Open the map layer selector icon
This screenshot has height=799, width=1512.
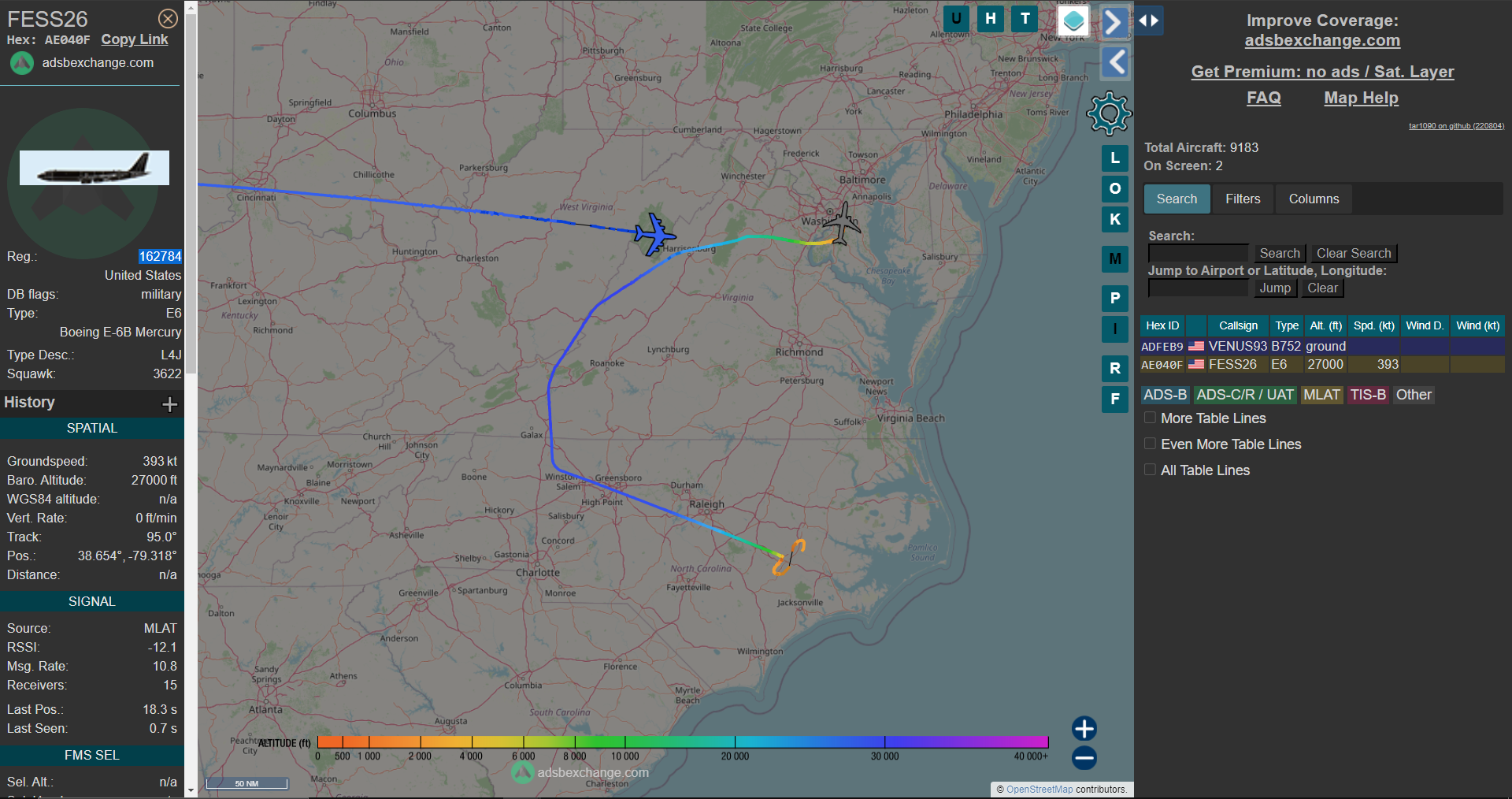point(1073,21)
